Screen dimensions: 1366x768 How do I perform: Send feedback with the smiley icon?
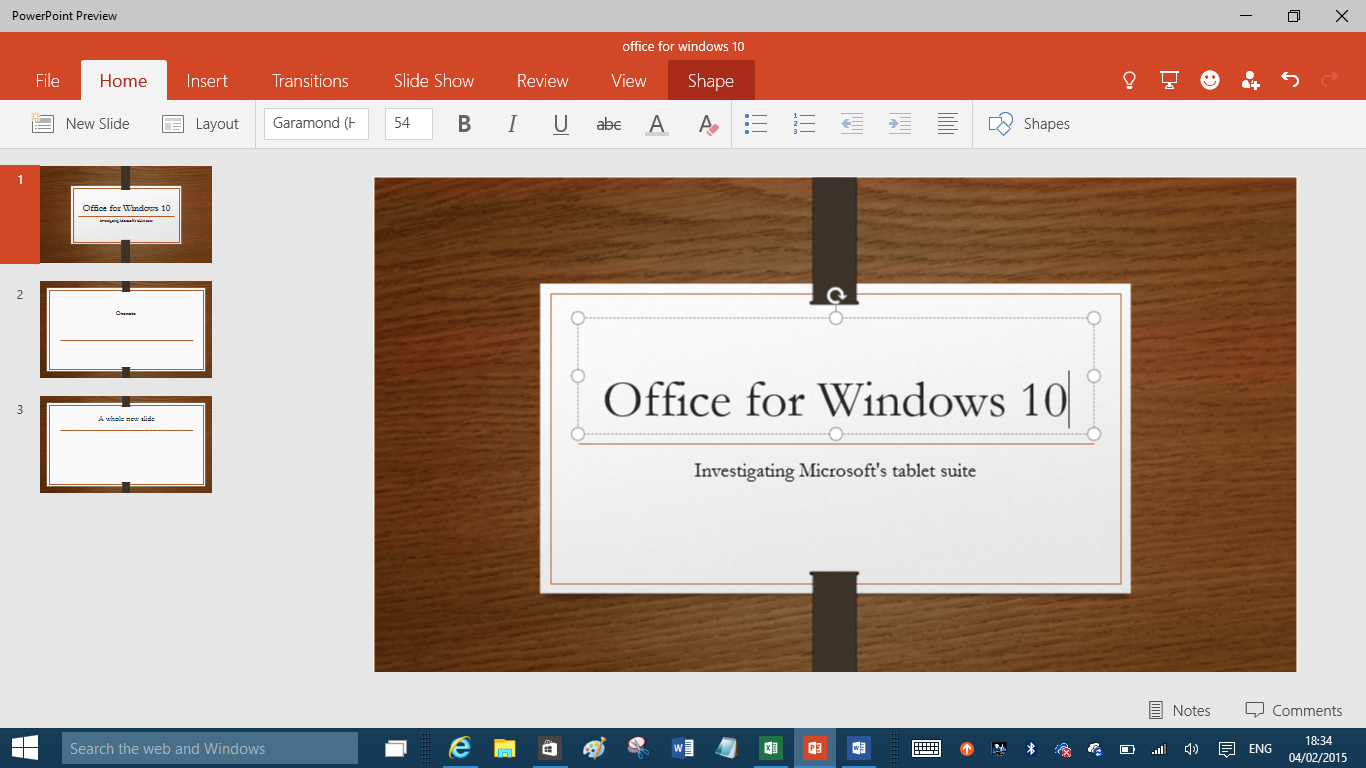(1209, 80)
